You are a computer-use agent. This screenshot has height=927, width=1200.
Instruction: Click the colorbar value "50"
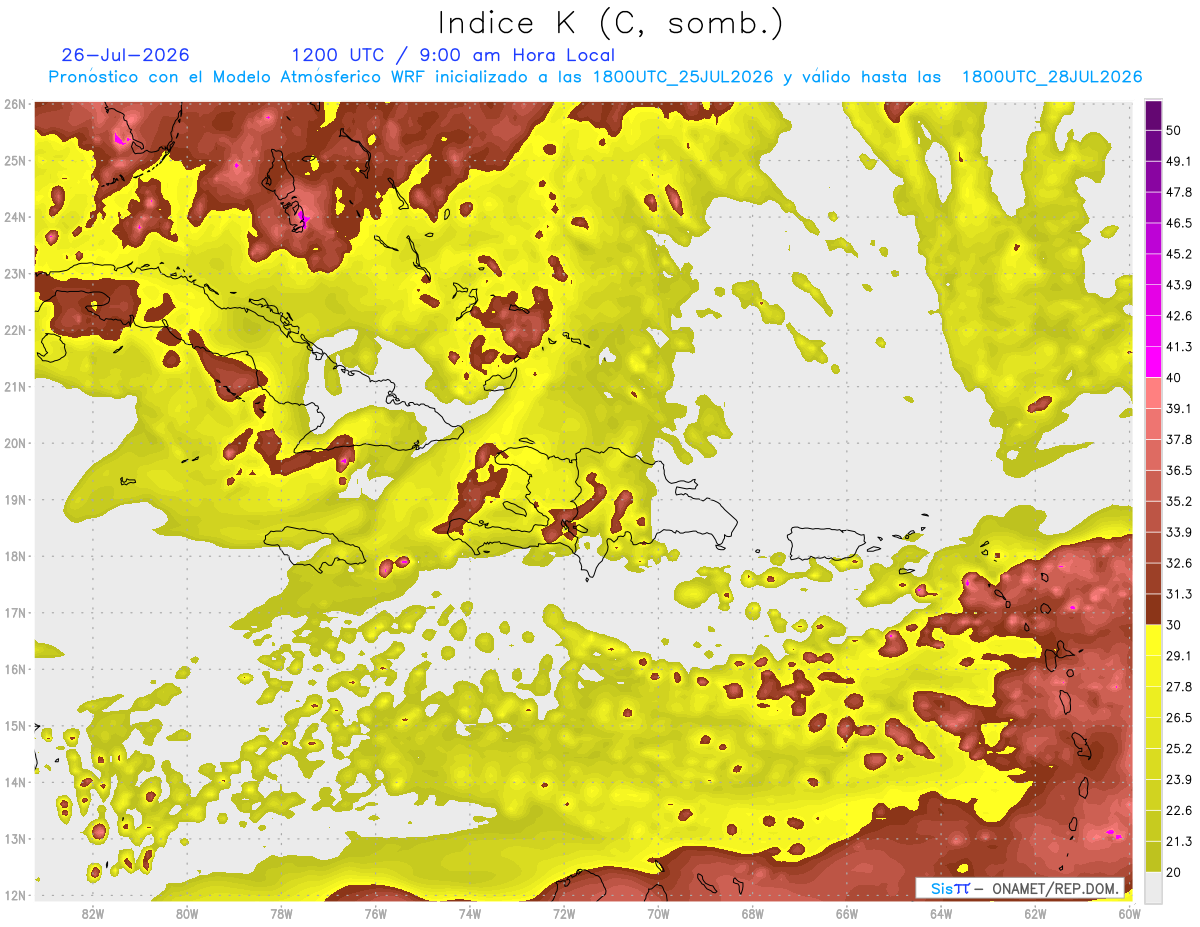[1176, 130]
